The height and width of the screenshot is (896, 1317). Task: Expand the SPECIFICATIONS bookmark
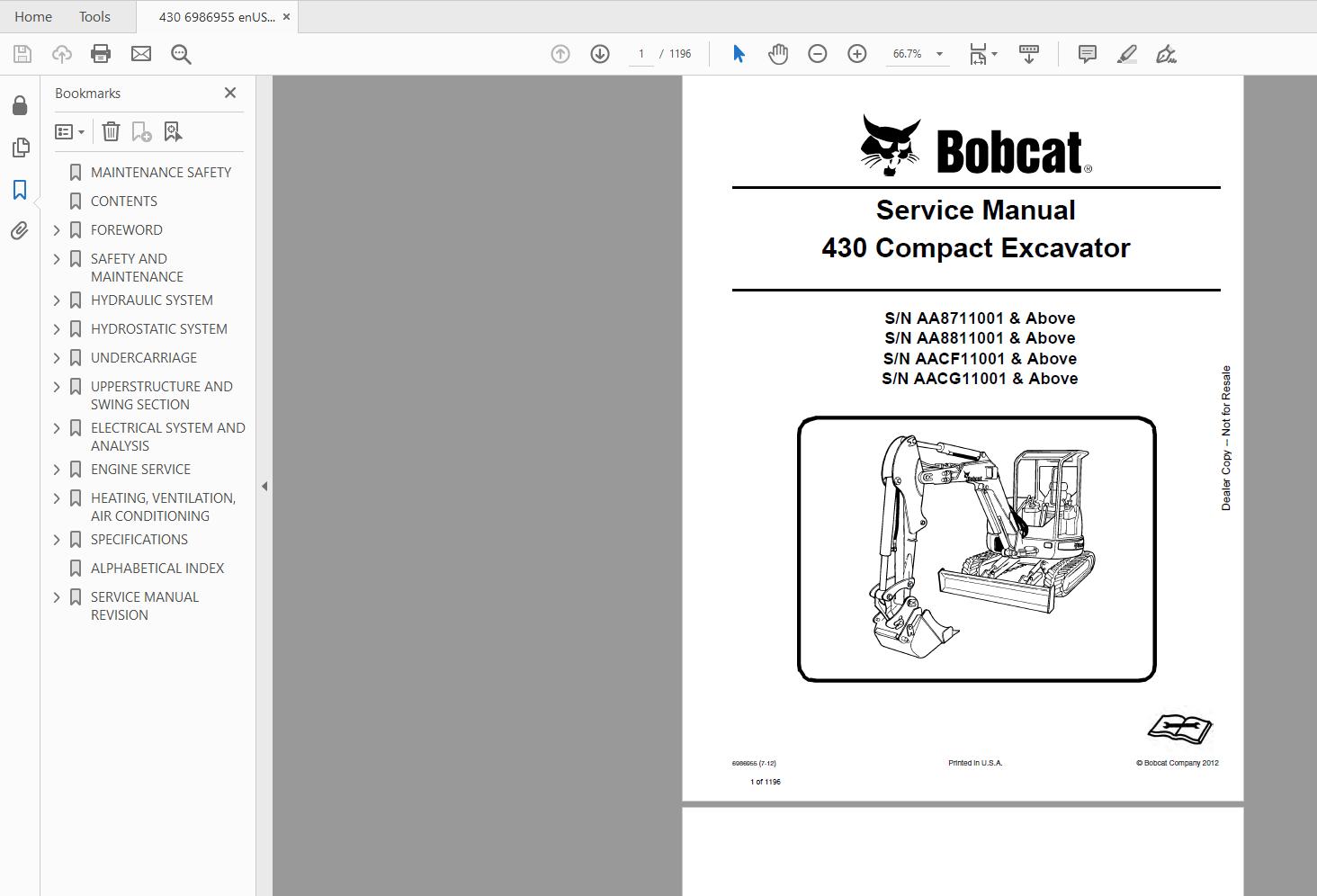click(57, 539)
